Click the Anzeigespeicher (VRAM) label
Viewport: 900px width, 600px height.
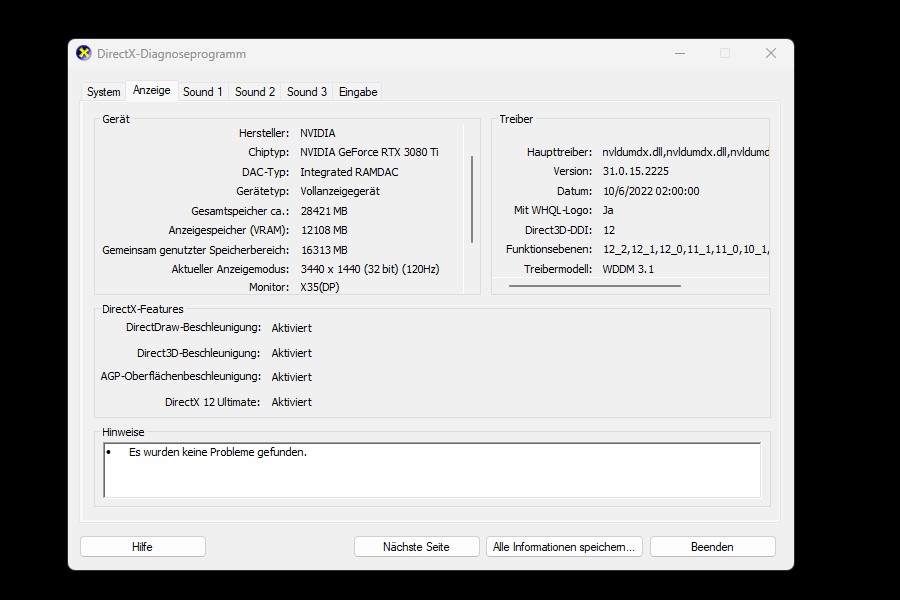(229, 230)
